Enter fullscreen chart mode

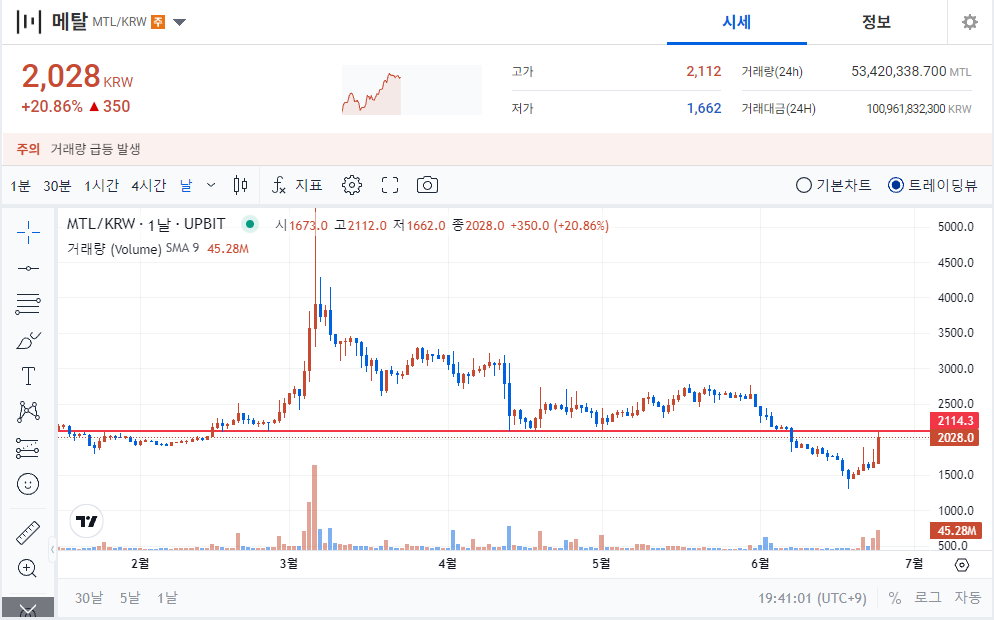click(389, 184)
